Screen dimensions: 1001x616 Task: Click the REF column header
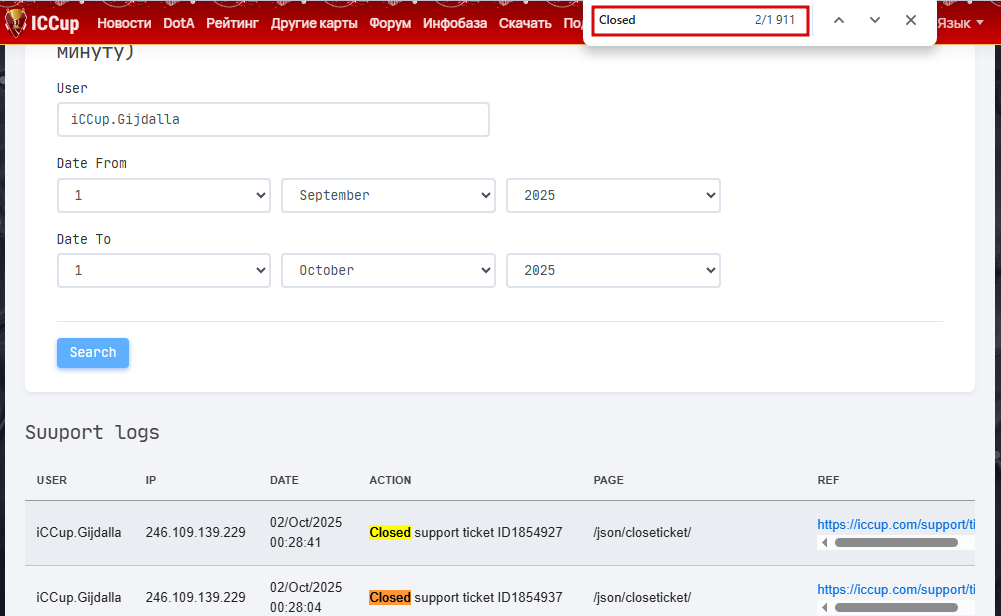pos(828,480)
